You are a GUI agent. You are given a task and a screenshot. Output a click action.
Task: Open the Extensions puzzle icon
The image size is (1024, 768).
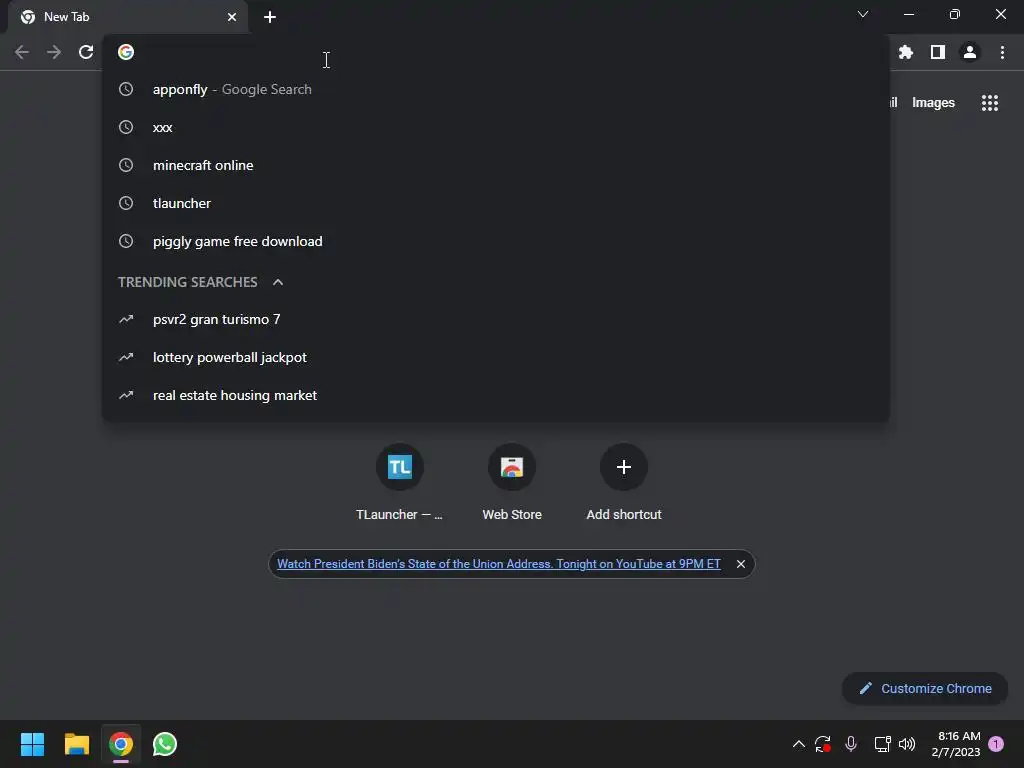point(905,52)
